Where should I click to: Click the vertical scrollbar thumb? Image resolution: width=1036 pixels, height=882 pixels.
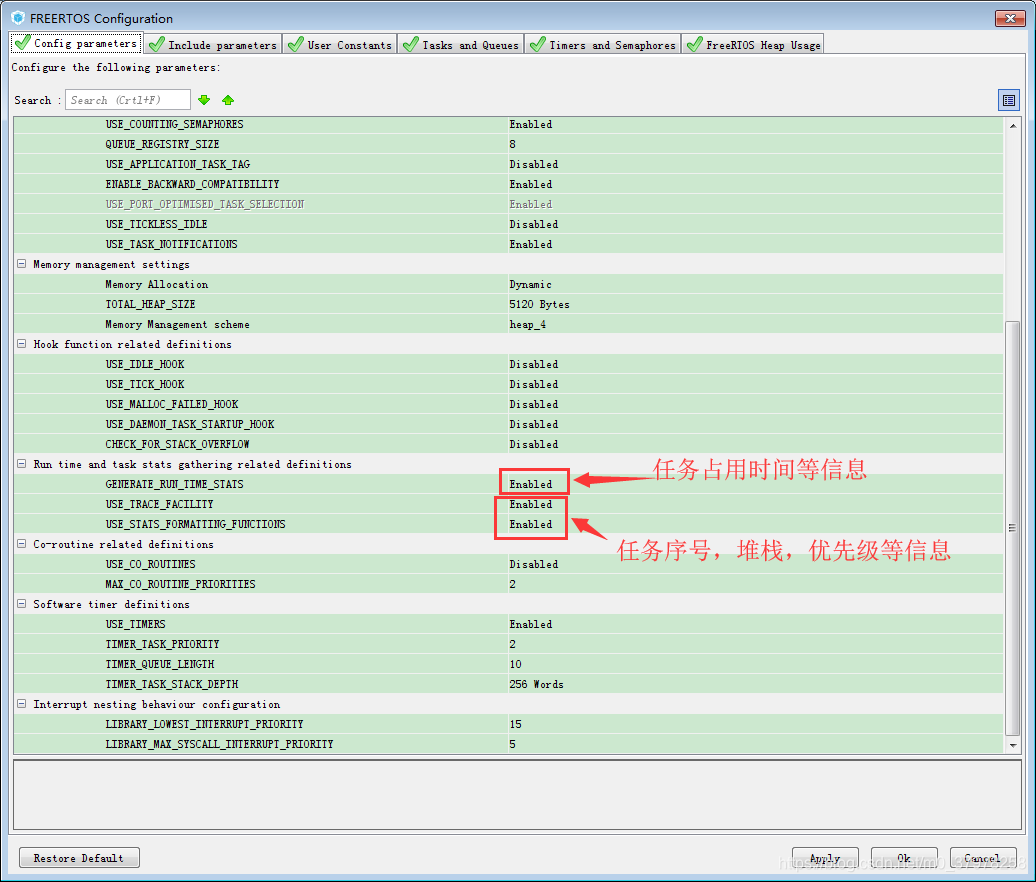(1013, 528)
